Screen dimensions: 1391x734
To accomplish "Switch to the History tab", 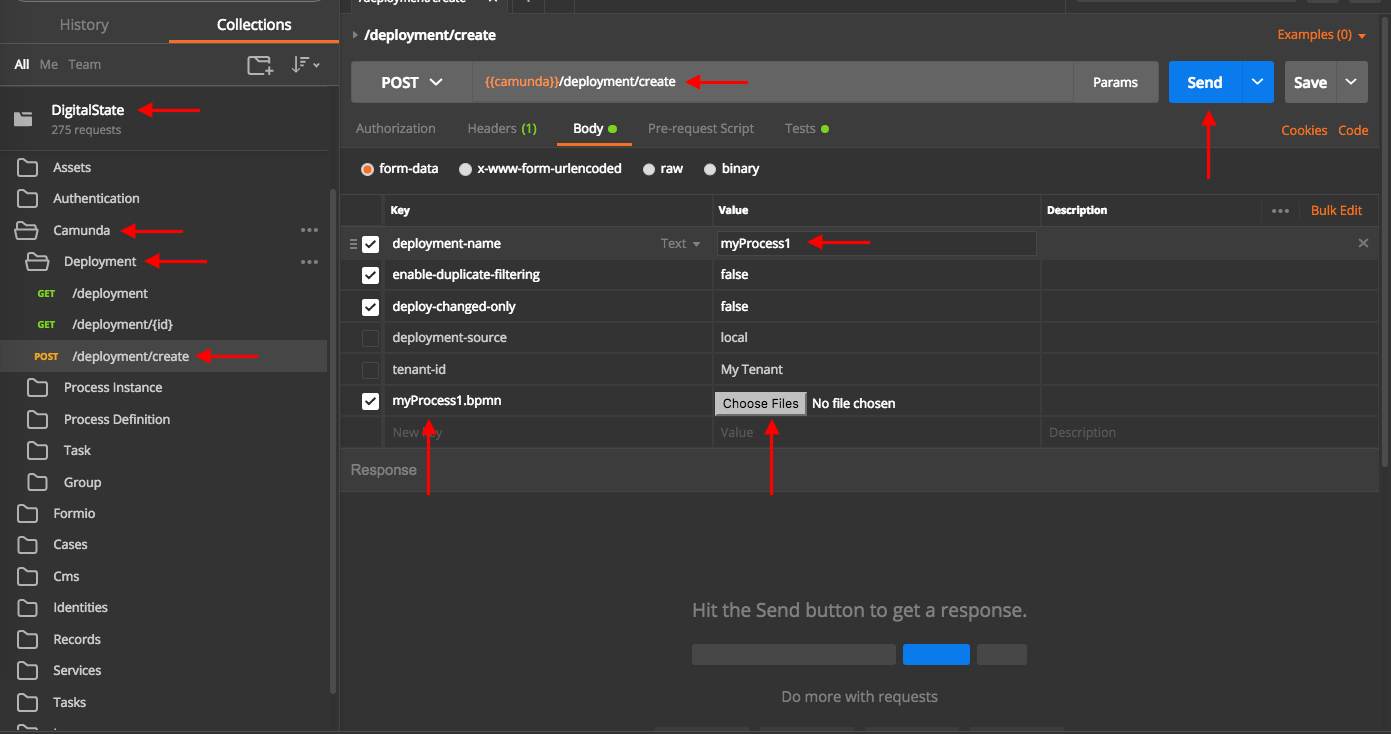I will click(84, 25).
